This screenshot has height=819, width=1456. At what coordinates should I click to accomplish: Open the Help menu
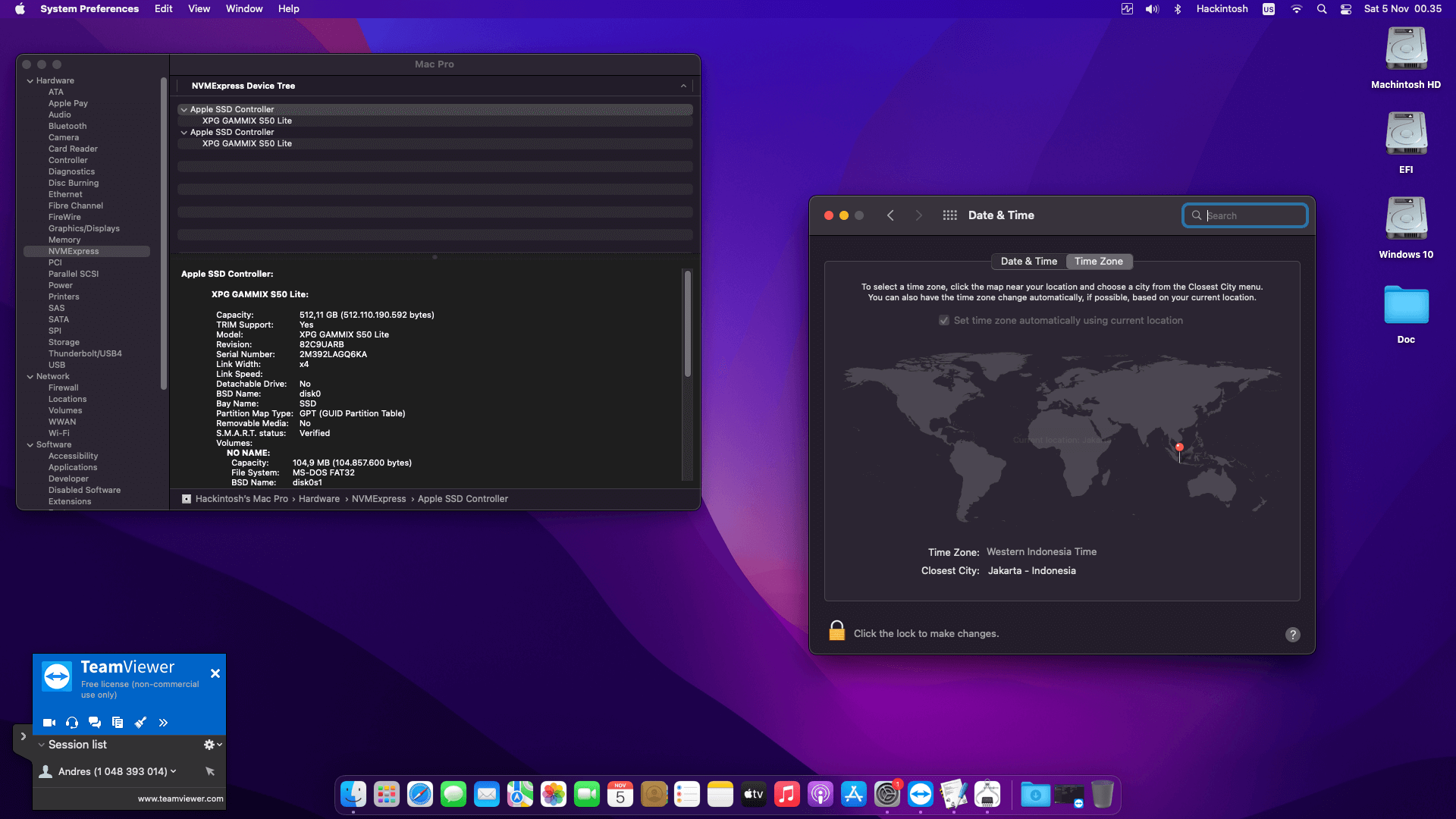(x=289, y=9)
